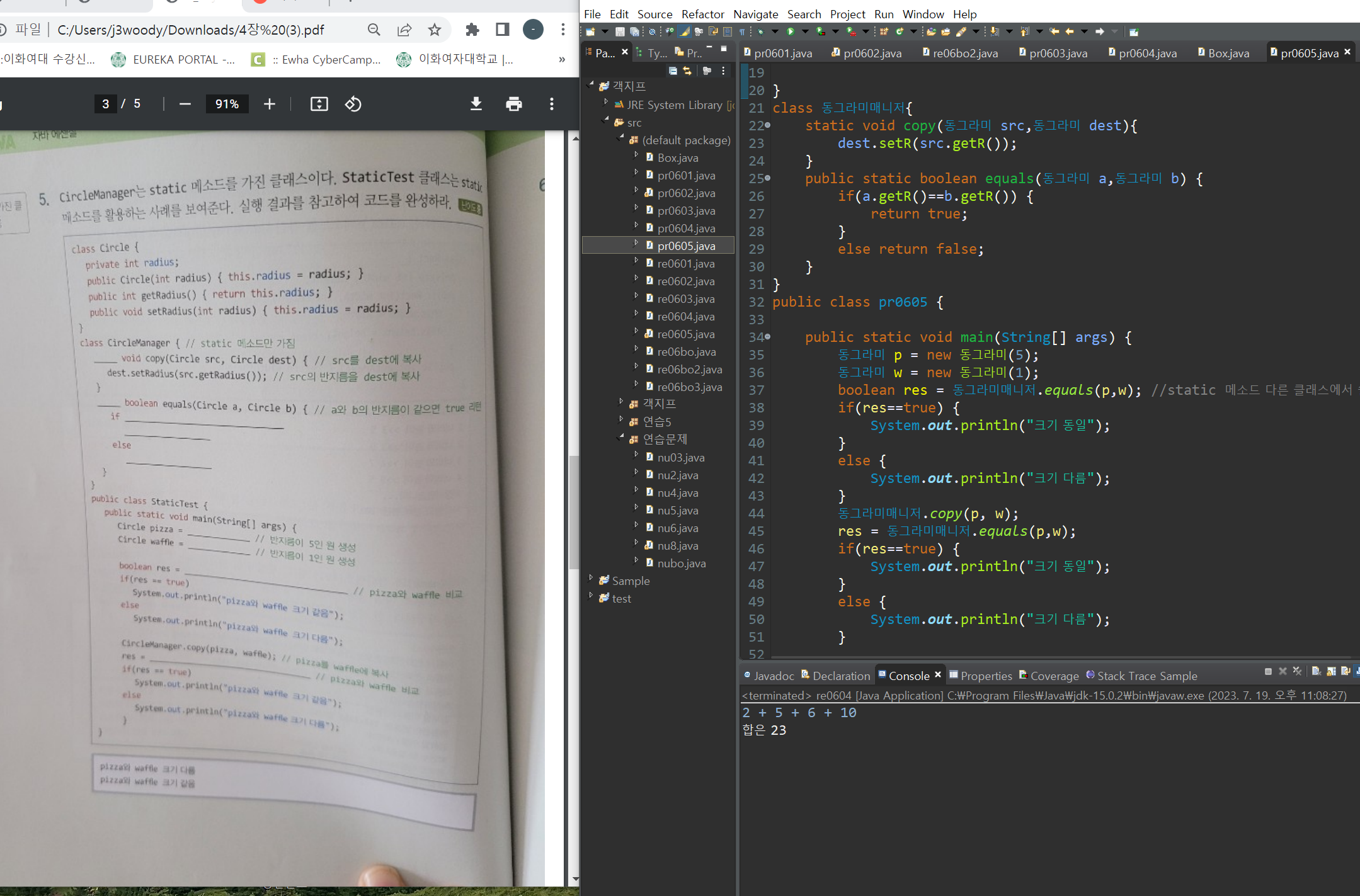Toggle Scroll Lock in Console

[1331, 672]
